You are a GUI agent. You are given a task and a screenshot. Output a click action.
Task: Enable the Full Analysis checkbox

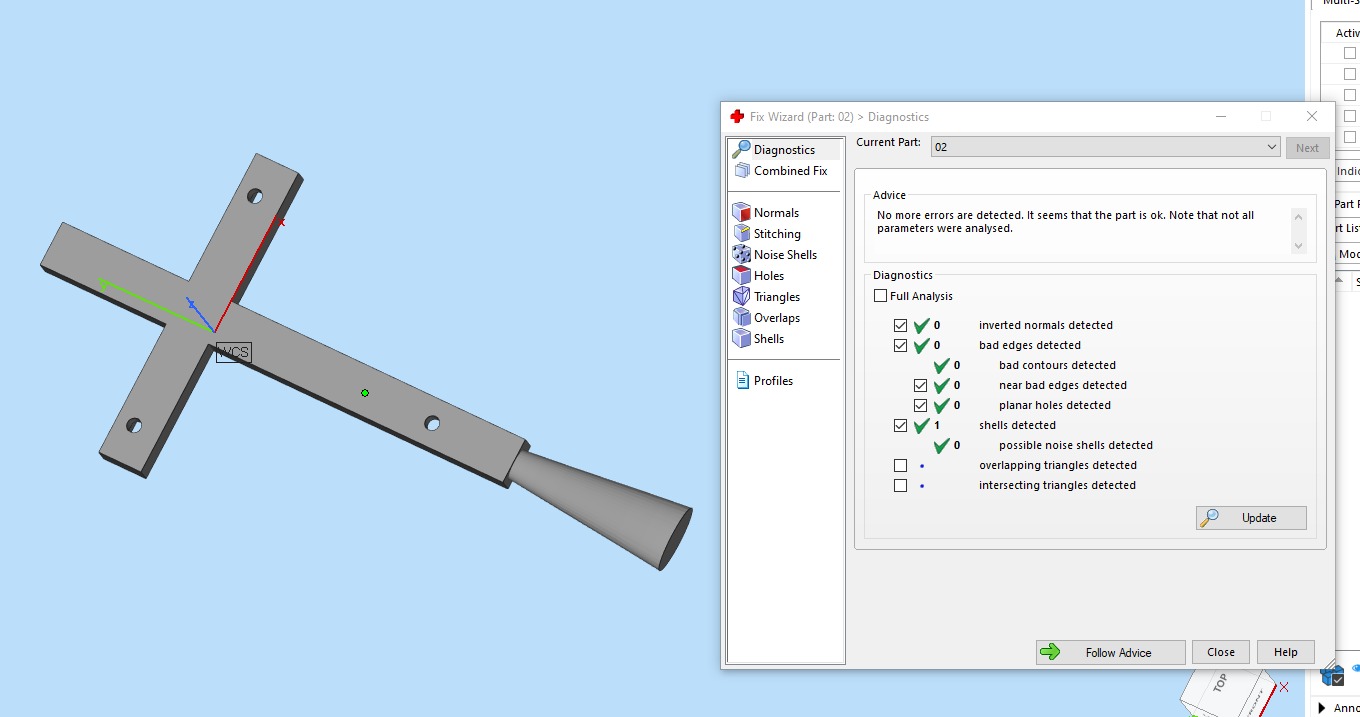click(x=880, y=296)
